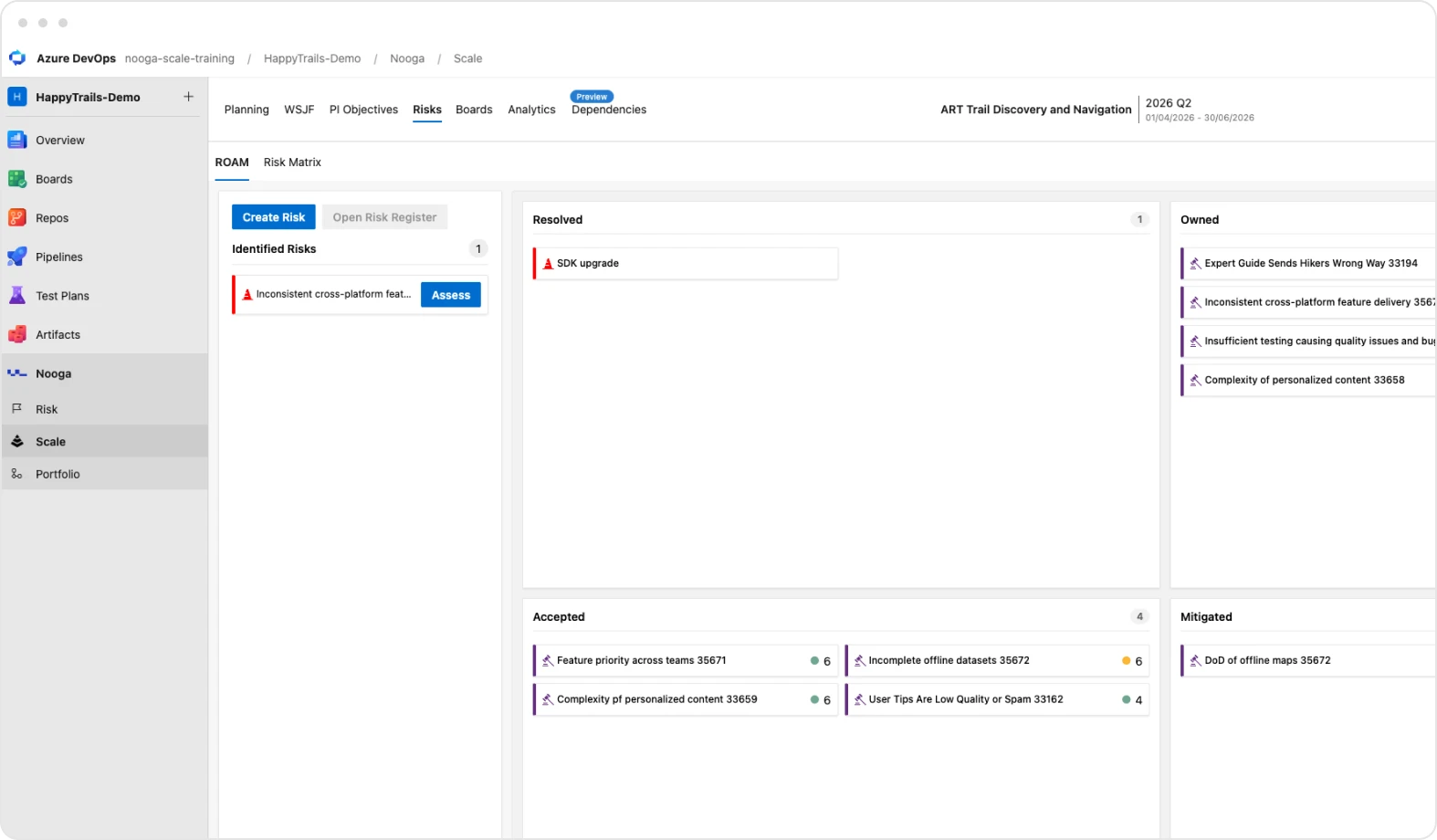This screenshot has height=840, width=1437.
Task: Click orange status dot on Incomplete offline datasets
Action: [1126, 661]
